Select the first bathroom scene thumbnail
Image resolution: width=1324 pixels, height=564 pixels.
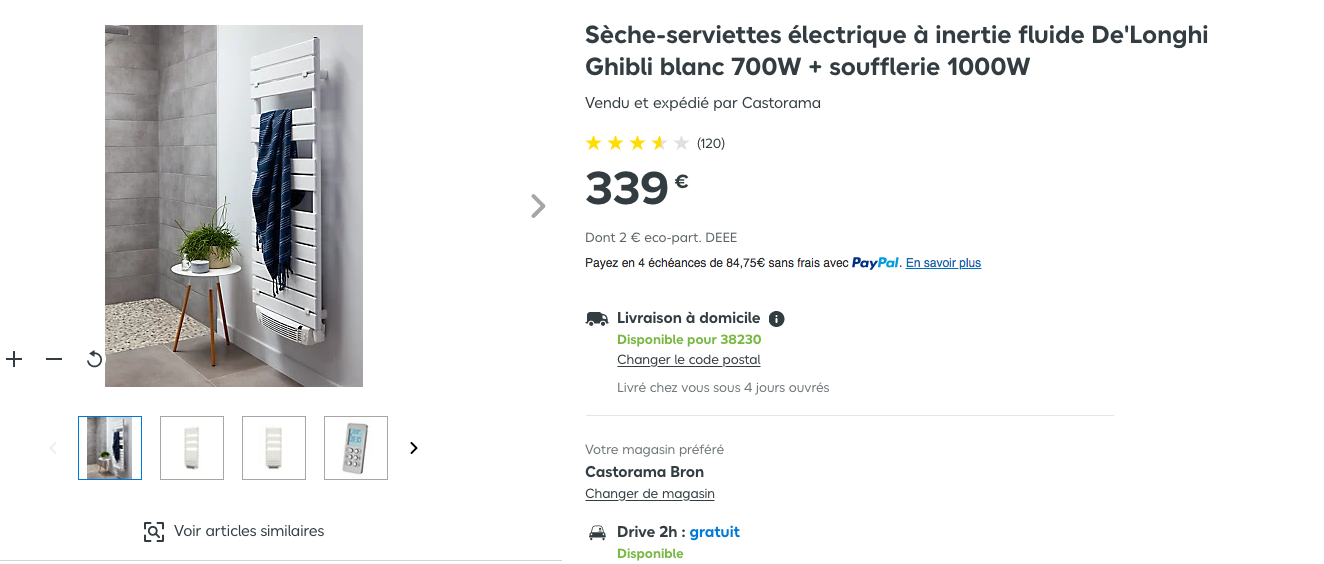tap(110, 448)
